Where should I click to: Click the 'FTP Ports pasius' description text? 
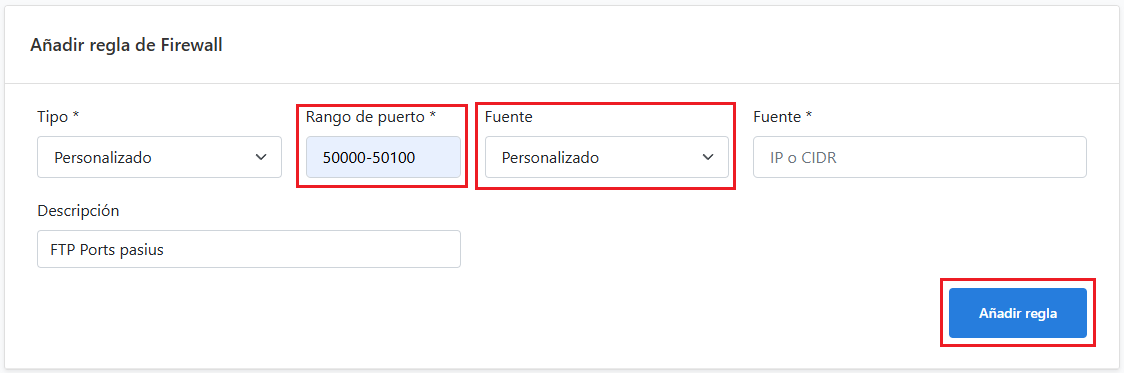pos(108,250)
